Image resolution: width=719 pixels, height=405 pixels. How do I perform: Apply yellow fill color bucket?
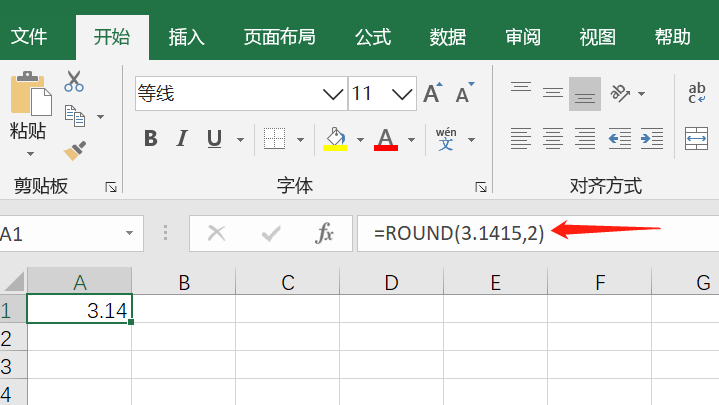pyautogui.click(x=335, y=139)
